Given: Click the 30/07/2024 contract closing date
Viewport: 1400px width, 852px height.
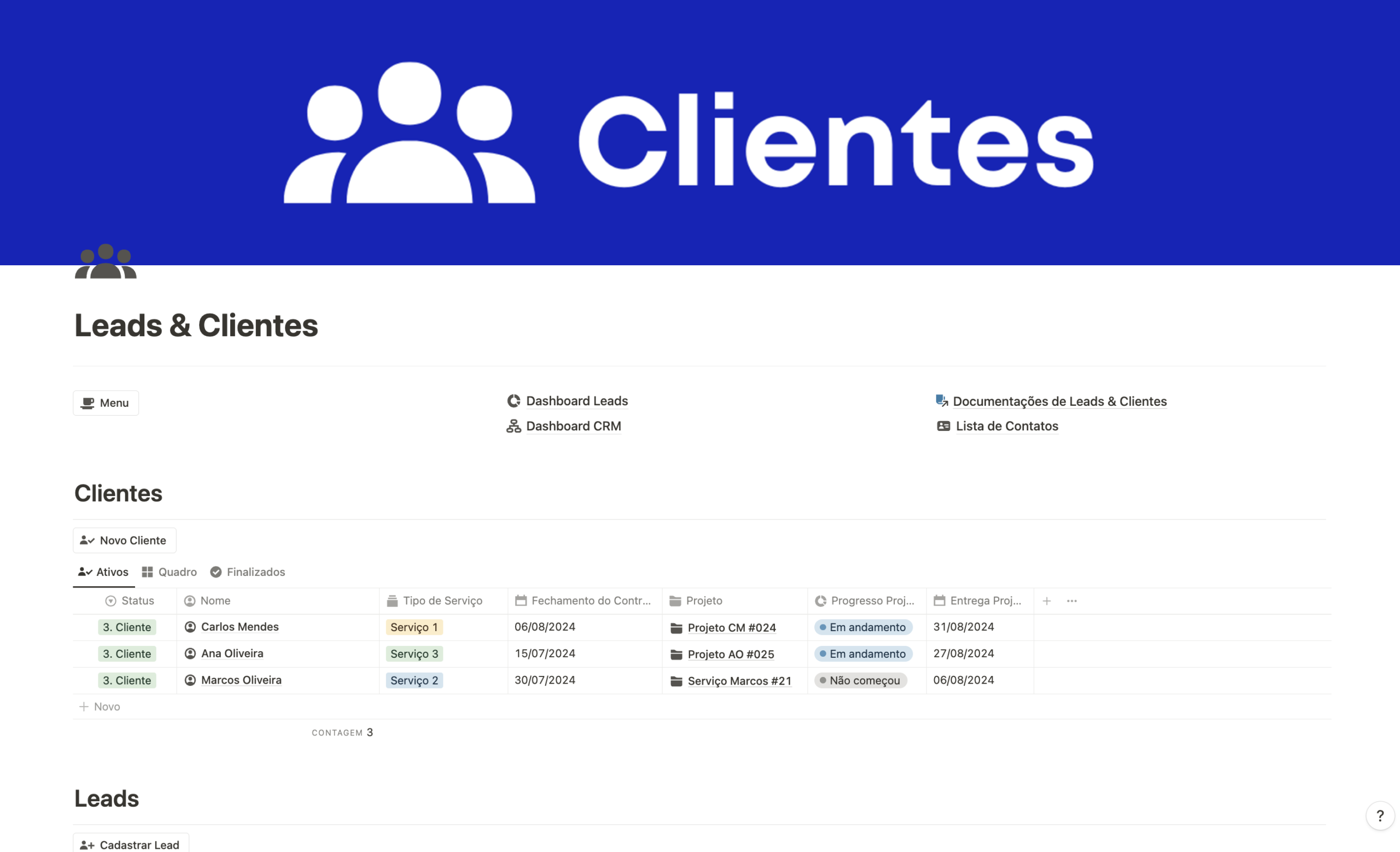Looking at the screenshot, I should tap(545, 680).
